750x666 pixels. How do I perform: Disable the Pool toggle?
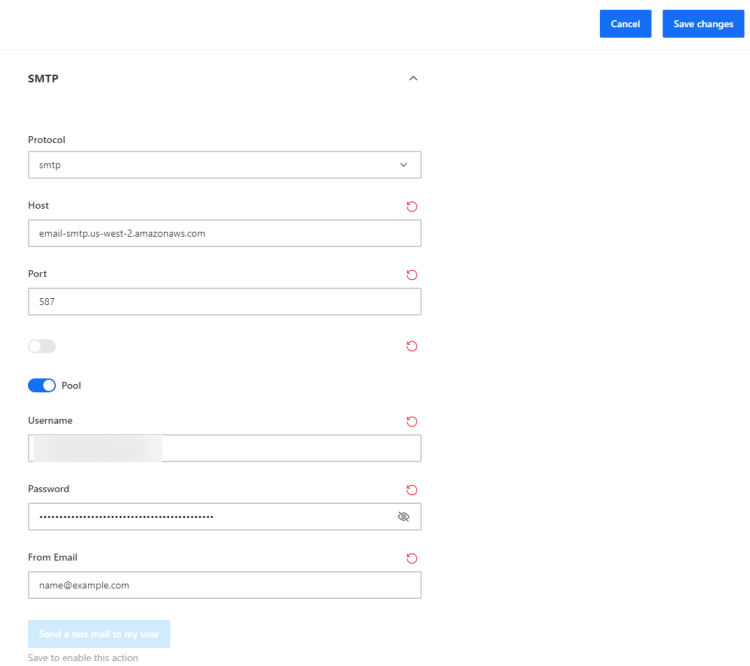tap(42, 386)
